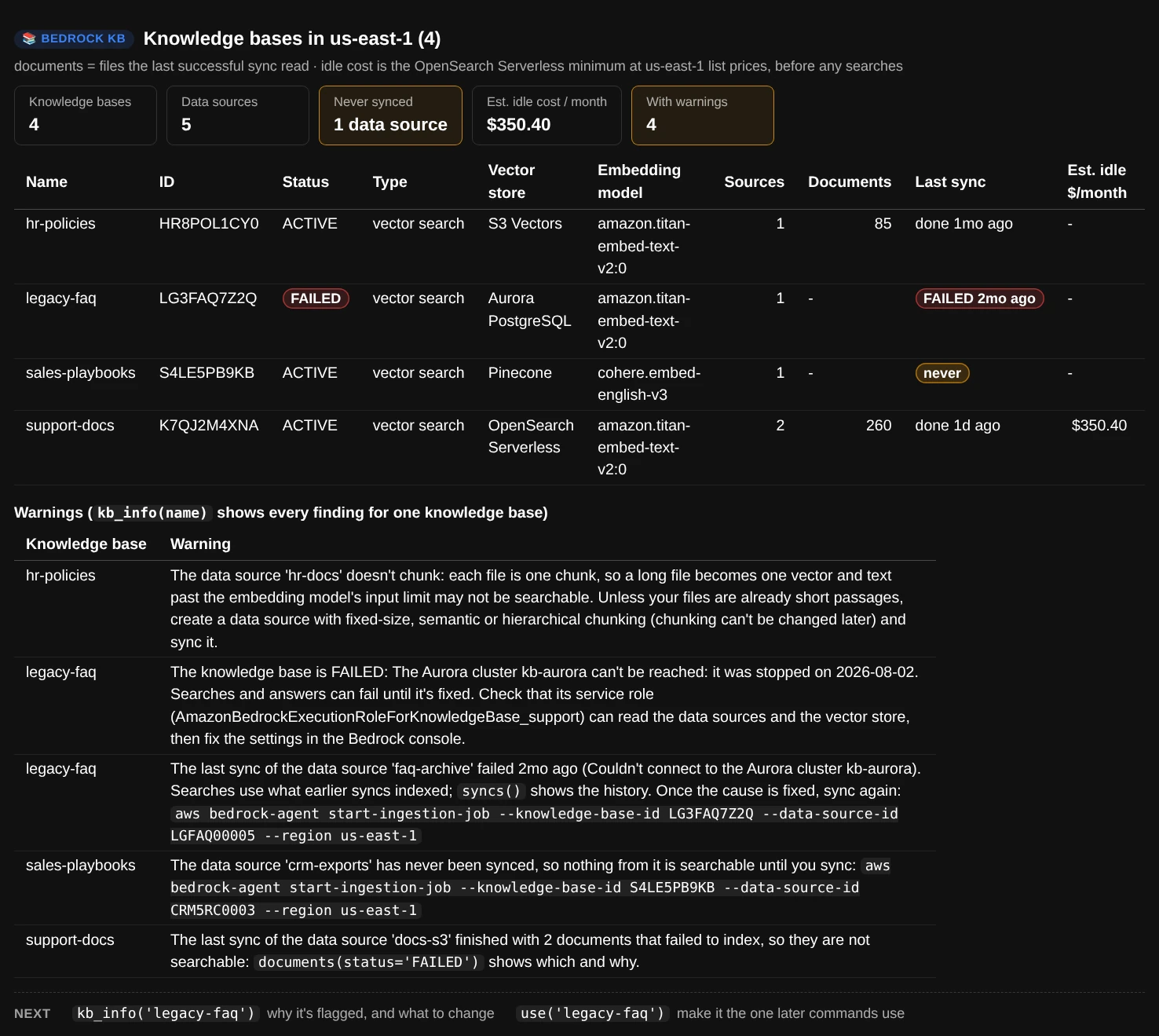The height and width of the screenshot is (1036, 1159).
Task: Click the ID column header
Action: [166, 181]
